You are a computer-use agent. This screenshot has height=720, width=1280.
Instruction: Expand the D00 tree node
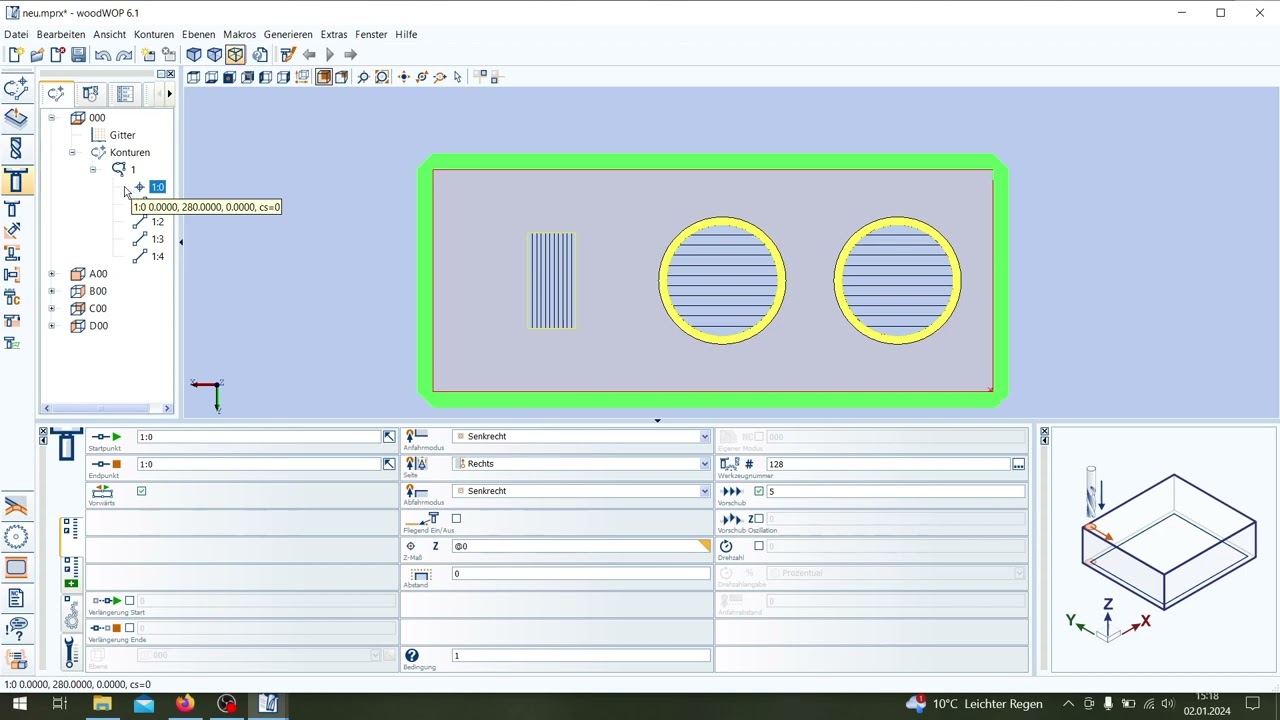pos(52,326)
